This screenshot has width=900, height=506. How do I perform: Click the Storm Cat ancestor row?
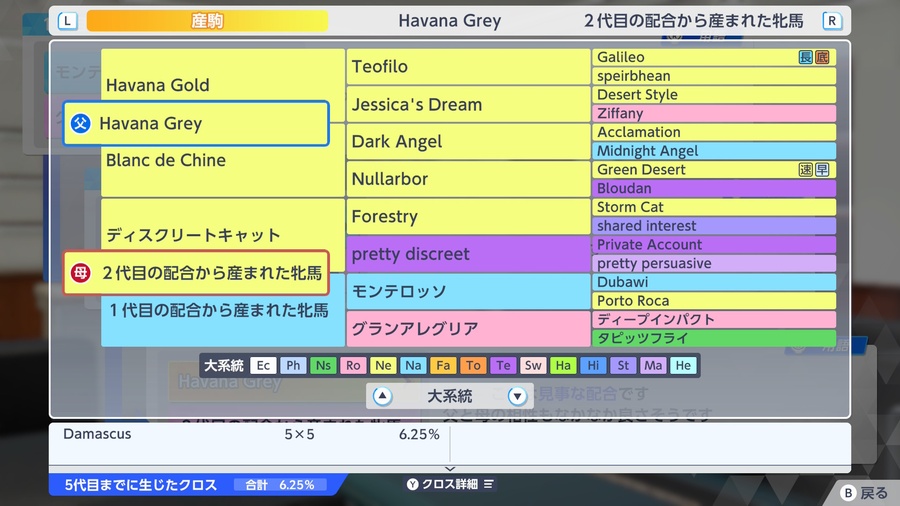[714, 207]
